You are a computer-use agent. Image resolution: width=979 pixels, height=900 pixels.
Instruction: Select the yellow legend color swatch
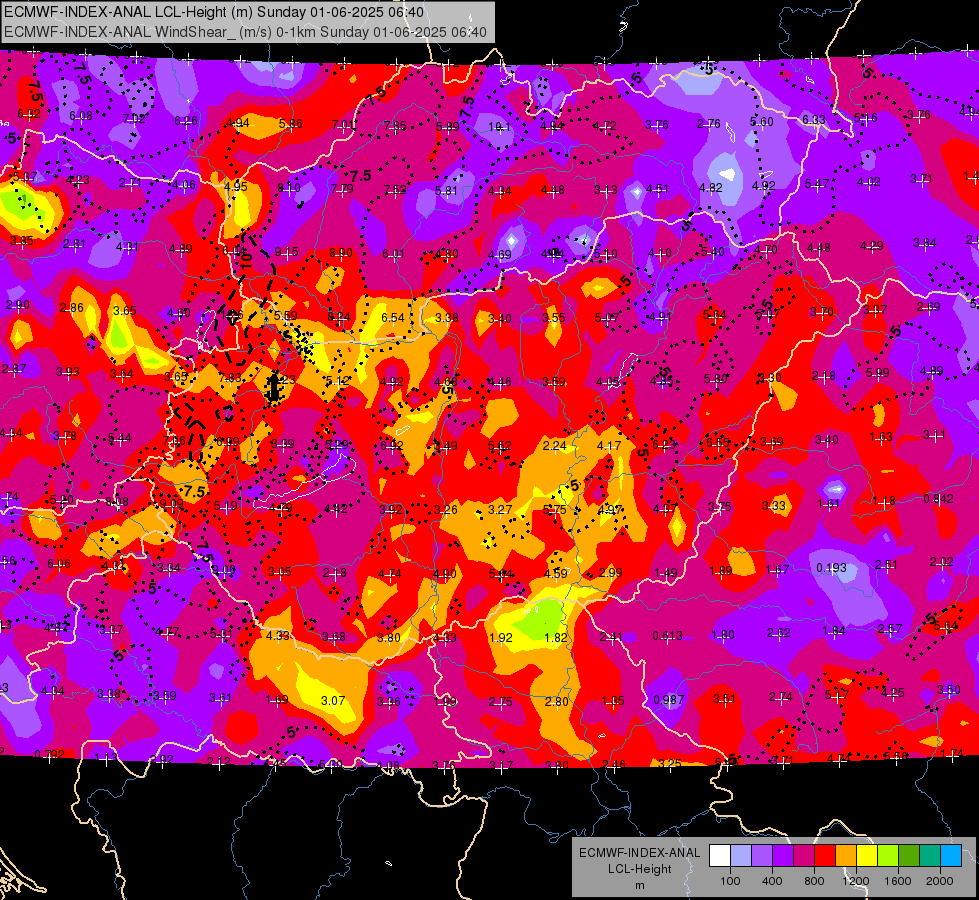(x=867, y=856)
